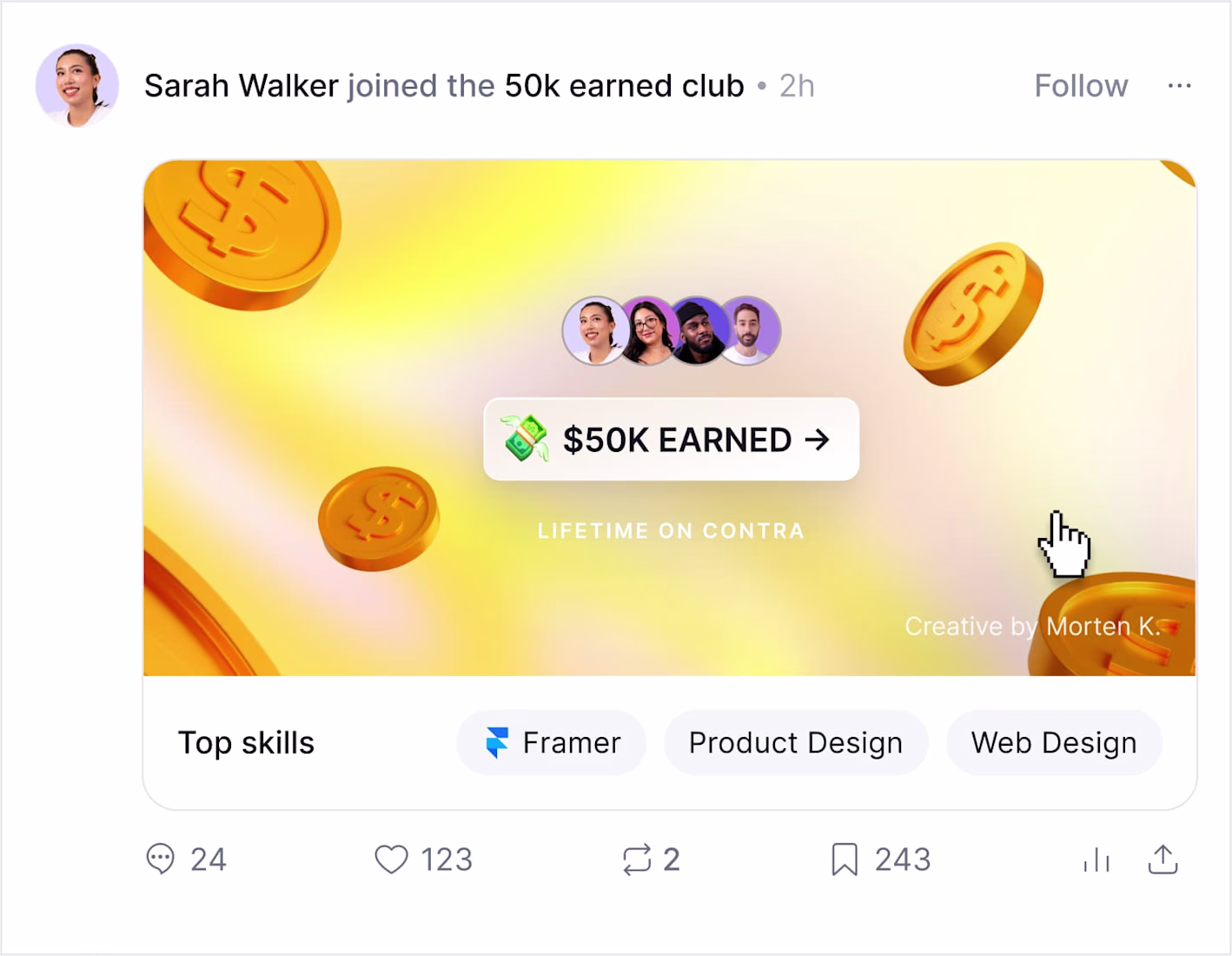Repost using the loop arrows icon

(636, 860)
